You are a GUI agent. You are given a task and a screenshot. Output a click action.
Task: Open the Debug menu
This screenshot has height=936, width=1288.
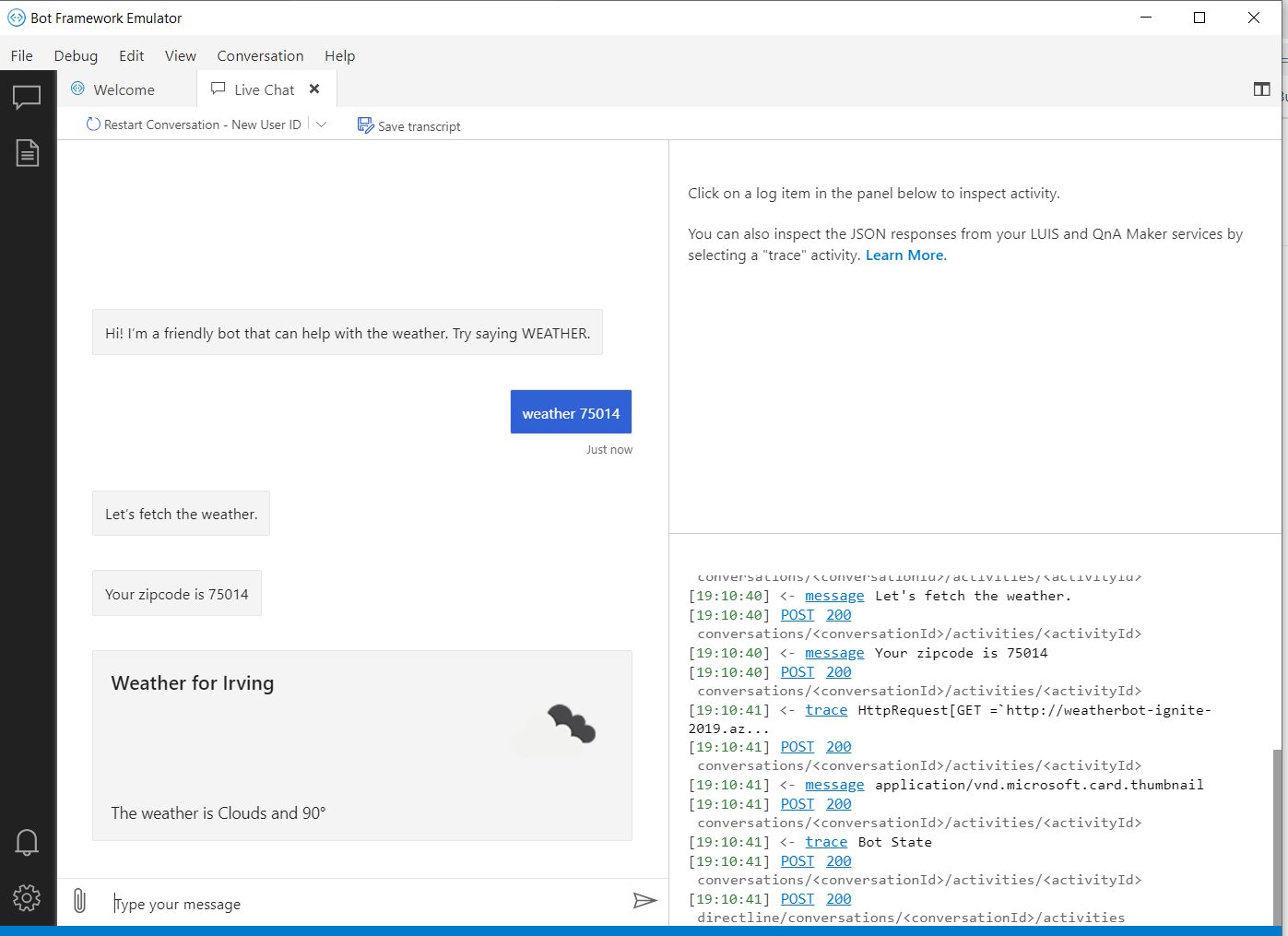tap(75, 55)
